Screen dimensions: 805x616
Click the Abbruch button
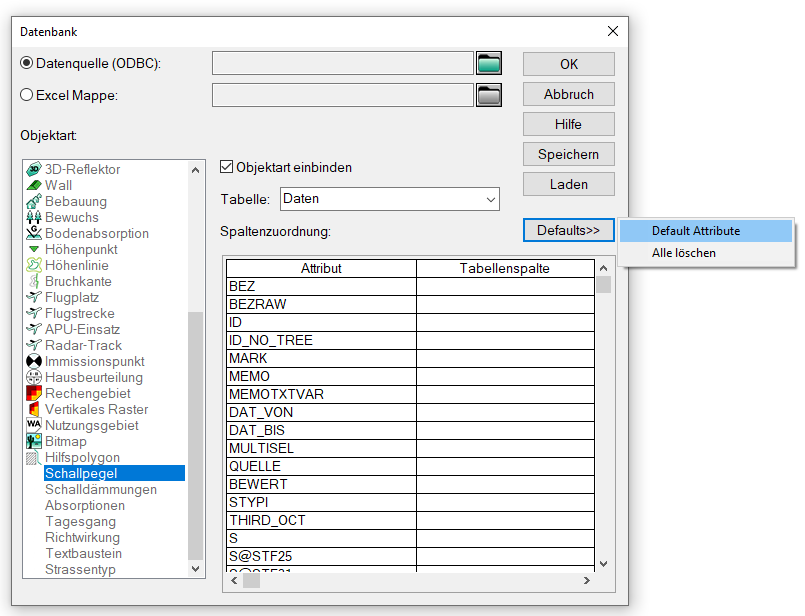(x=568, y=94)
